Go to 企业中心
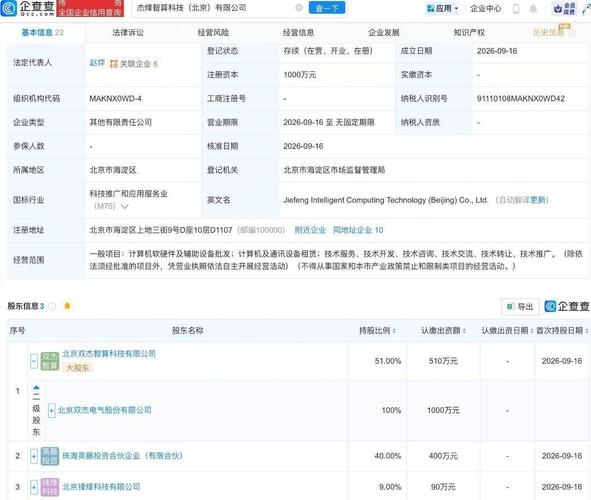This screenshot has width=591, height=500. coord(485,8)
